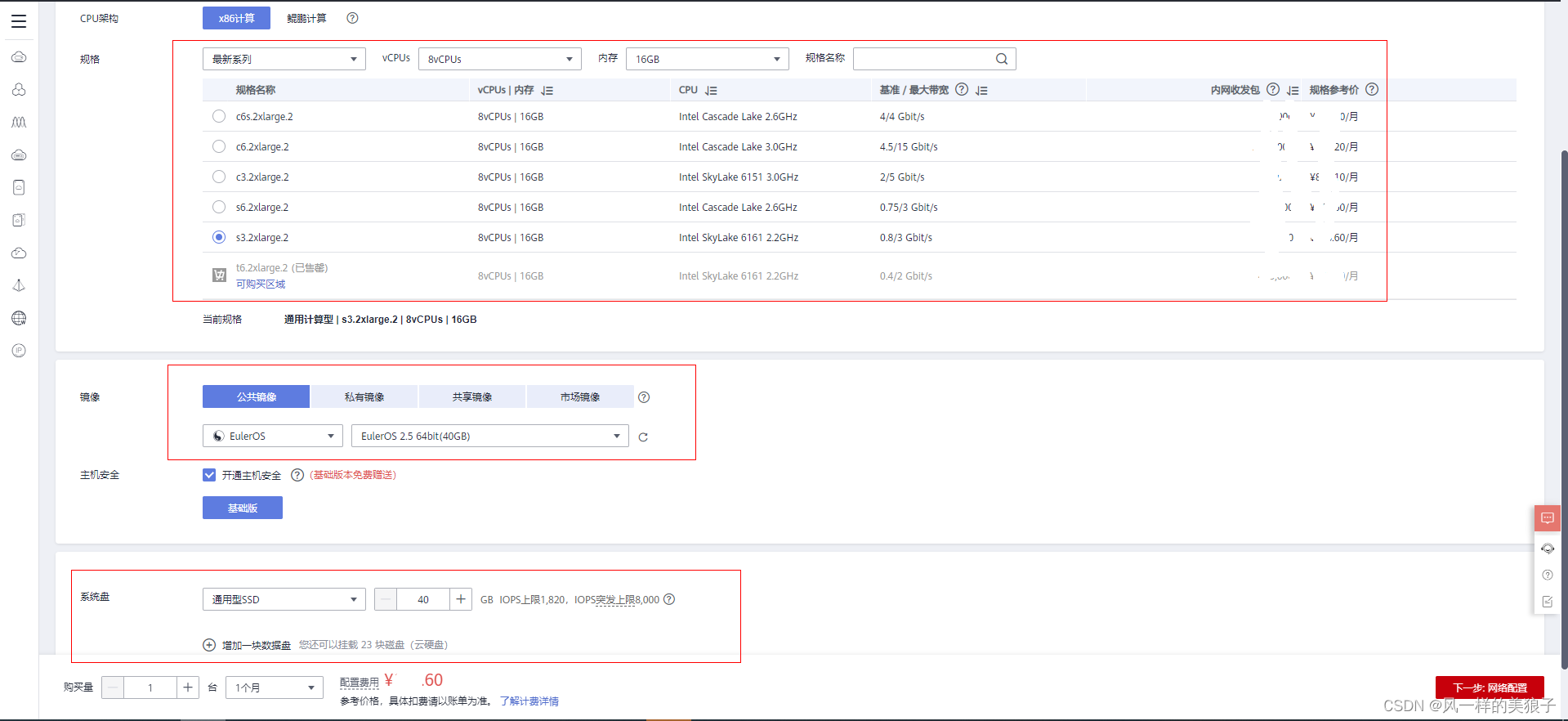Select the public image tab
The width and height of the screenshot is (1568, 721).
pyautogui.click(x=256, y=396)
